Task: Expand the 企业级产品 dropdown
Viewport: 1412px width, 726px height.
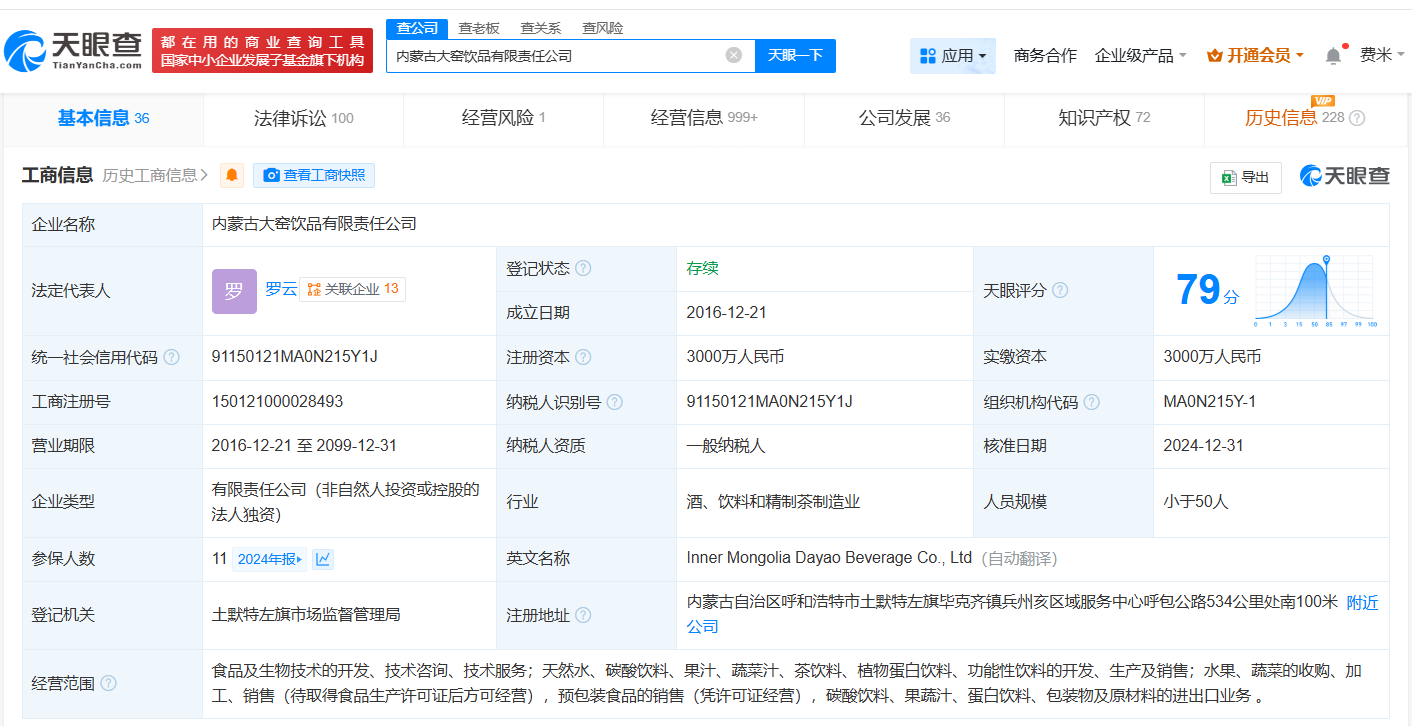Action: tap(1140, 56)
